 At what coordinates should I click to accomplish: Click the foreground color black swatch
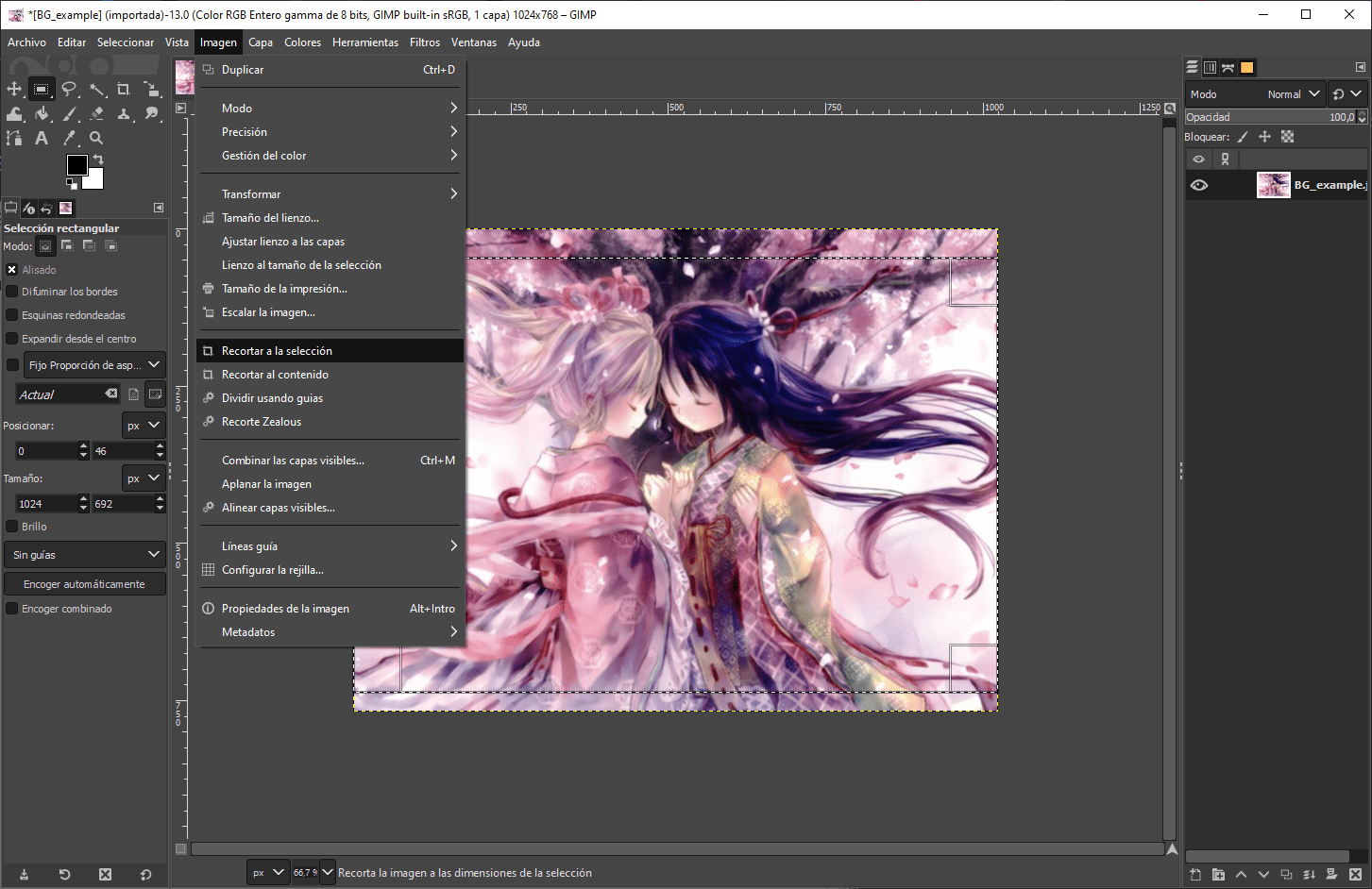click(76, 164)
